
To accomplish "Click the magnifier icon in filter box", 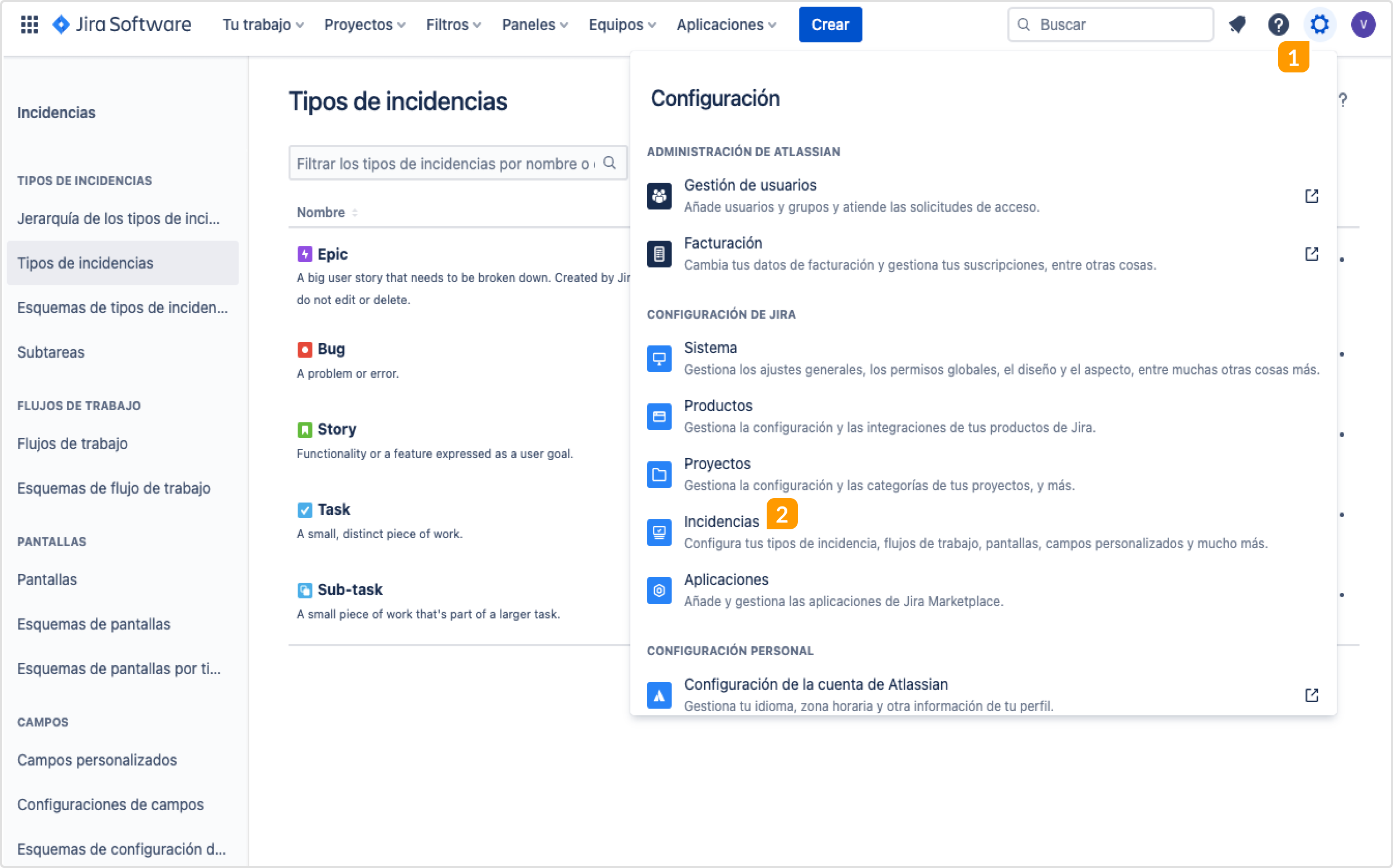I will point(610,163).
